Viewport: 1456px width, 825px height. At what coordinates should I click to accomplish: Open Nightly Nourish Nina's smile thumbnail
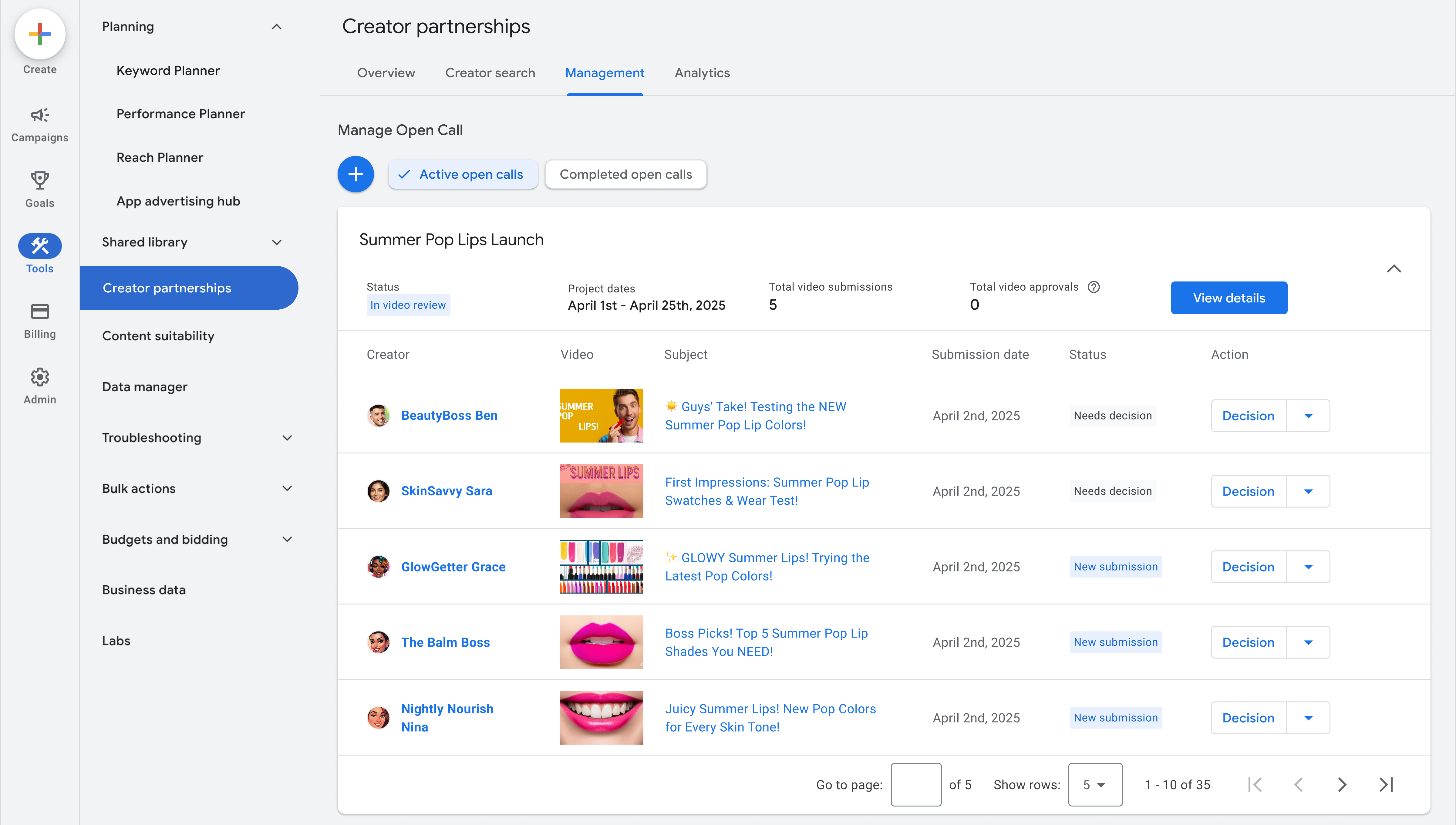click(601, 717)
